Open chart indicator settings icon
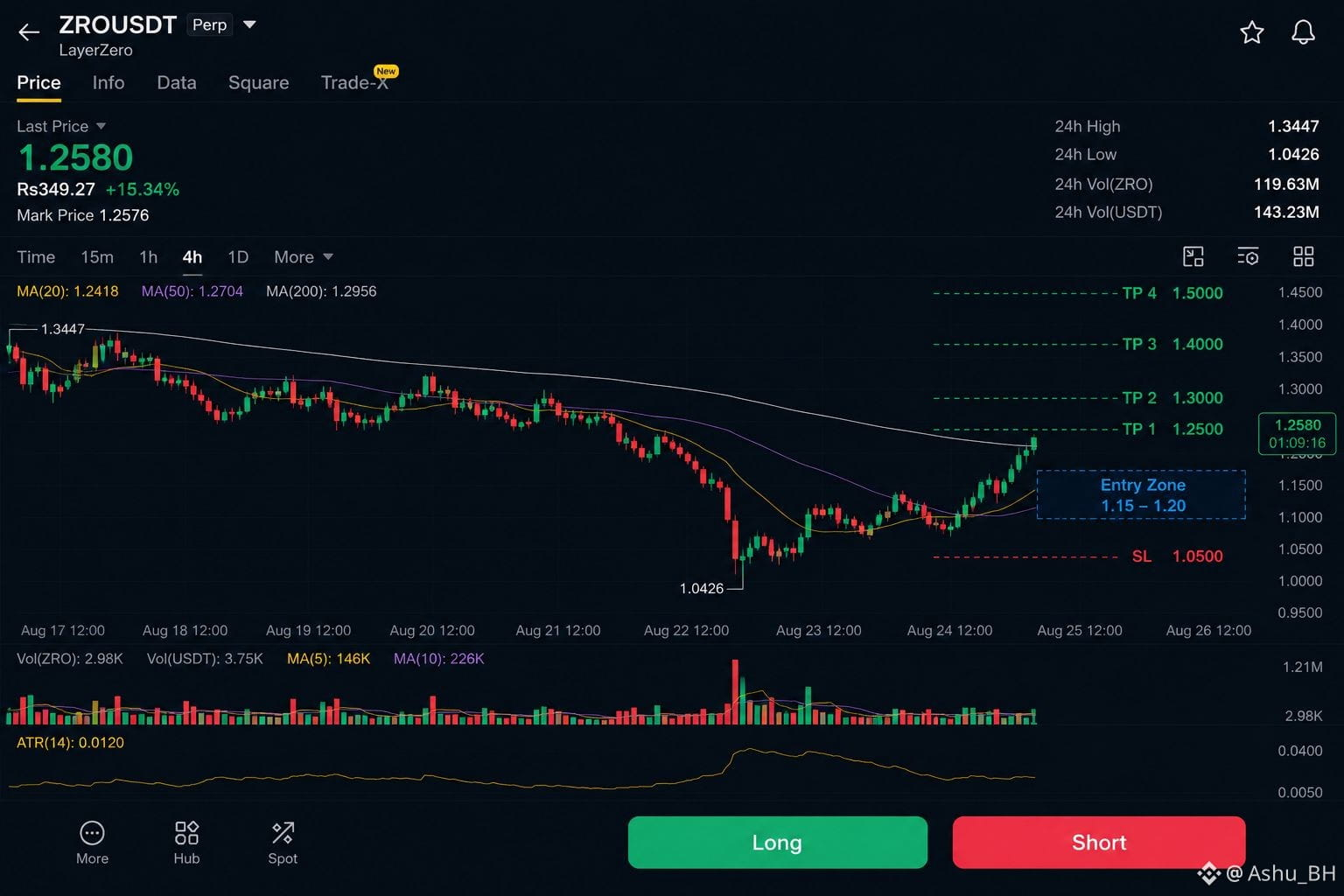Screen dimensions: 1344x896 1248,256
